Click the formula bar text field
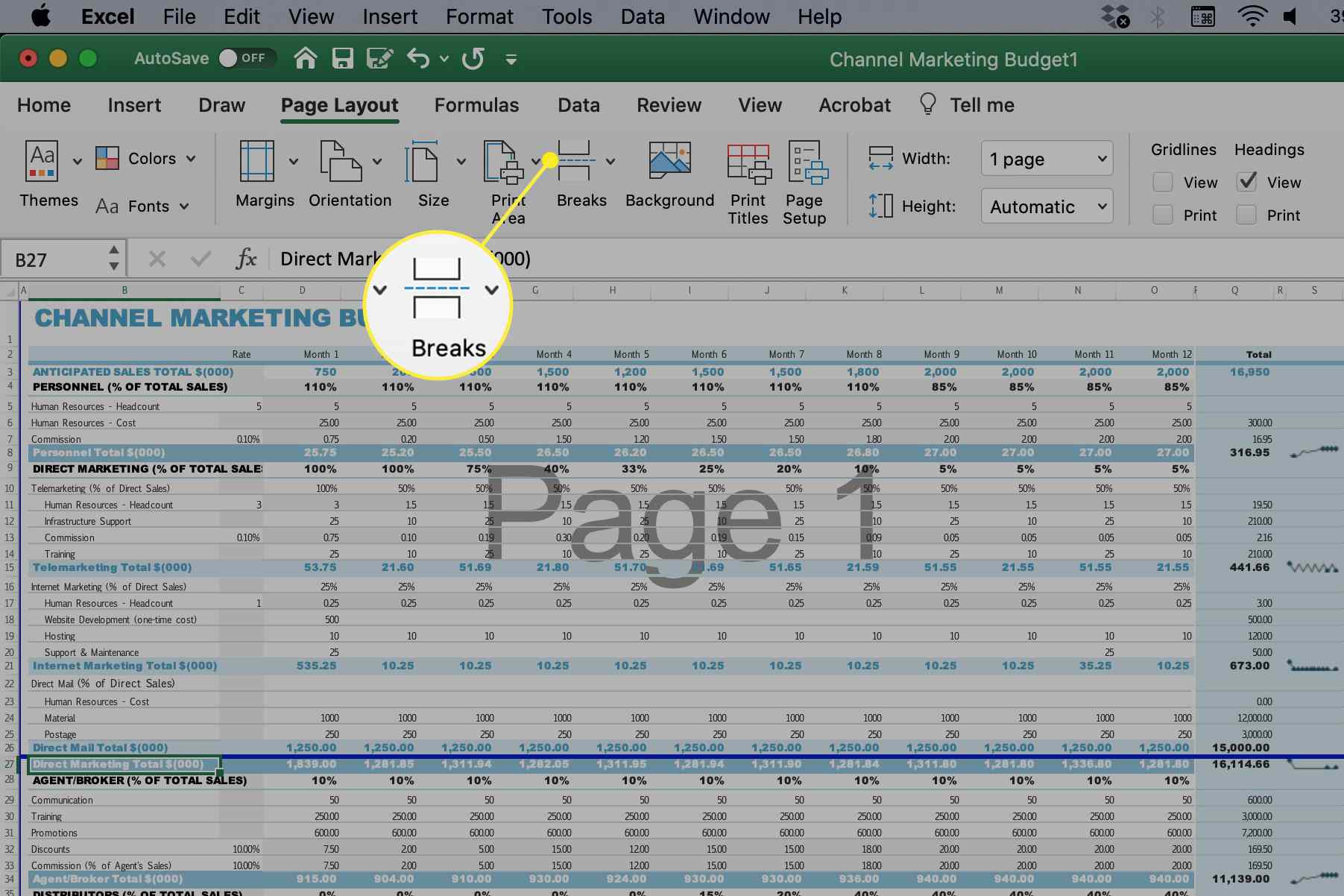Screen dimensions: 1344x896 805,259
